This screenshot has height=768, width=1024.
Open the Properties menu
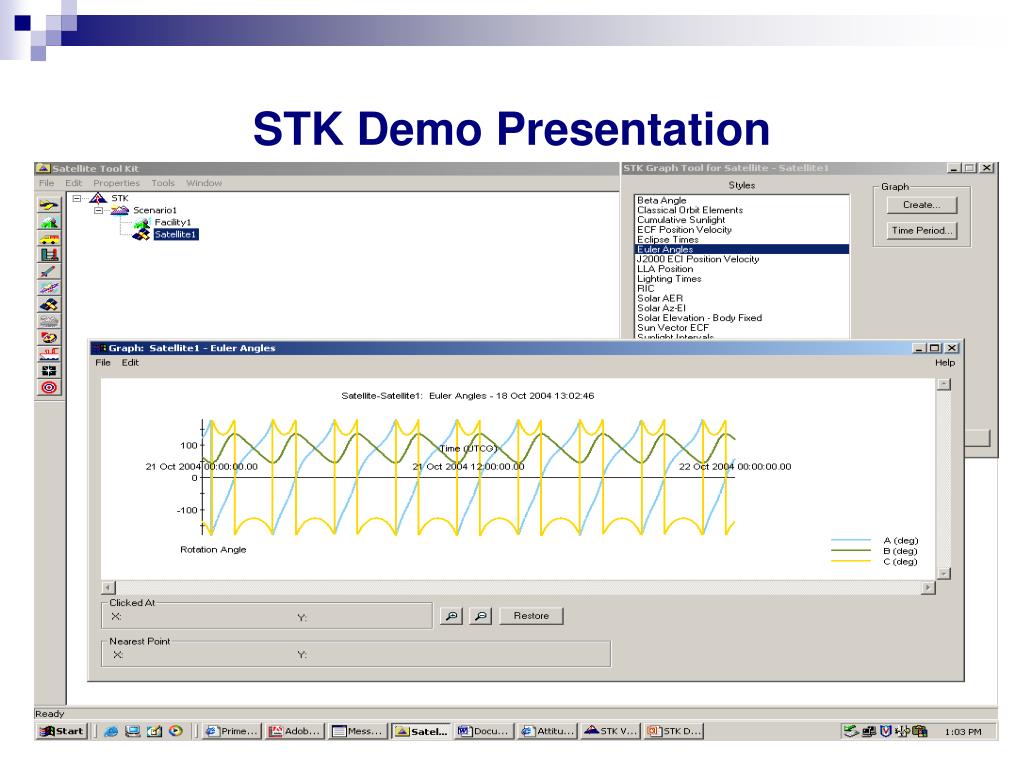116,183
